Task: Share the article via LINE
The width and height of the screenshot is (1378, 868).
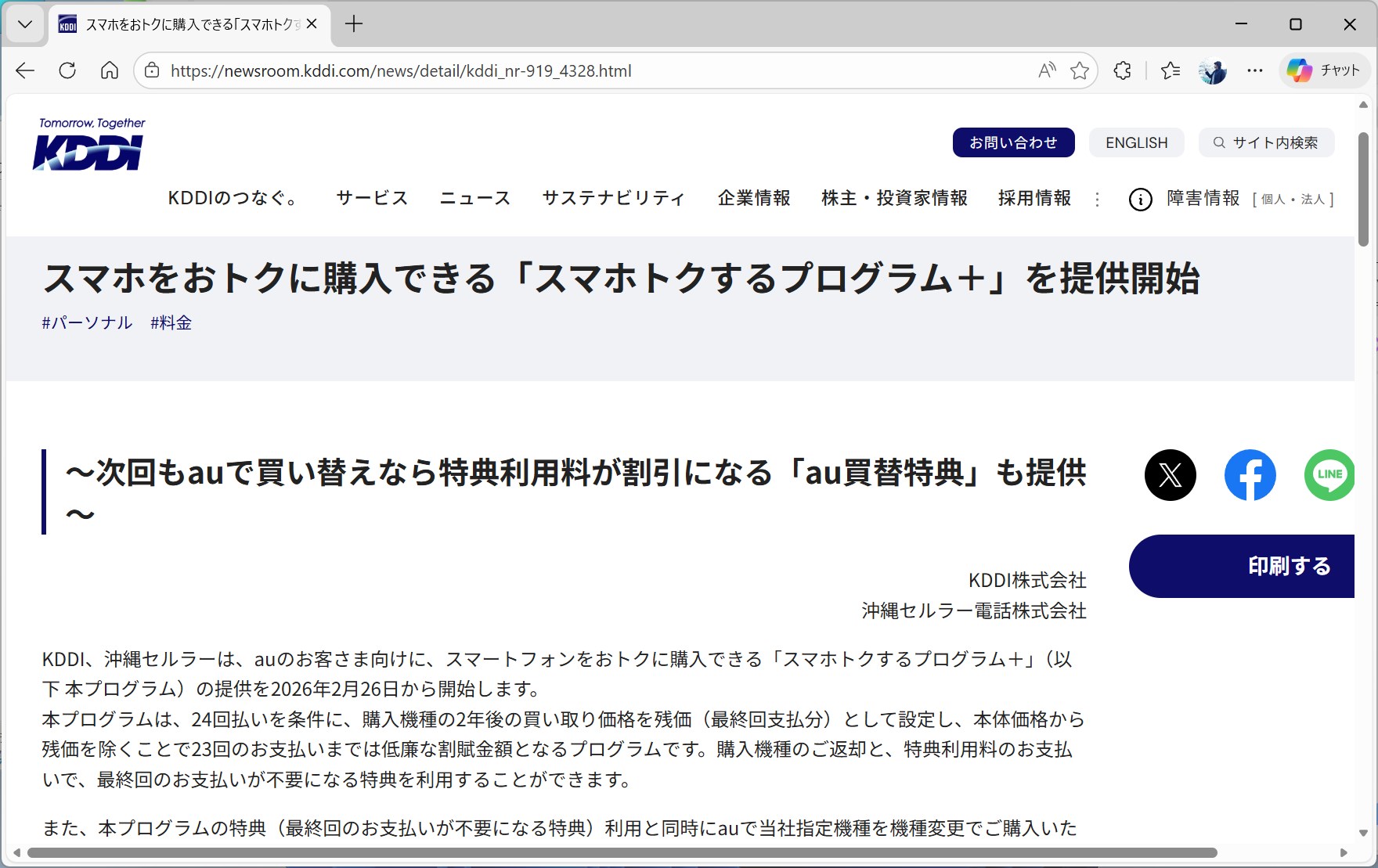Action: click(x=1329, y=475)
